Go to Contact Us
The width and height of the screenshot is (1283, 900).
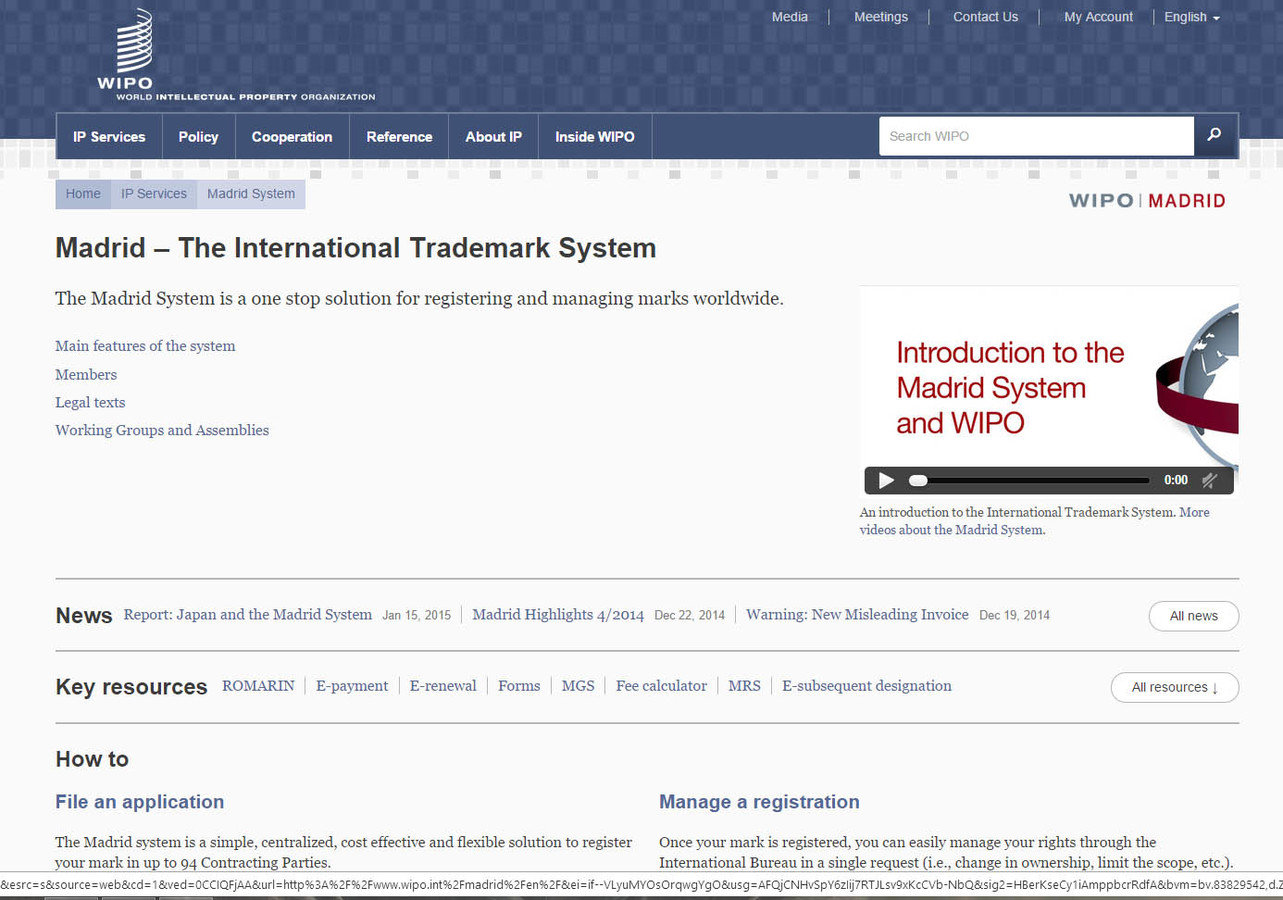click(985, 17)
